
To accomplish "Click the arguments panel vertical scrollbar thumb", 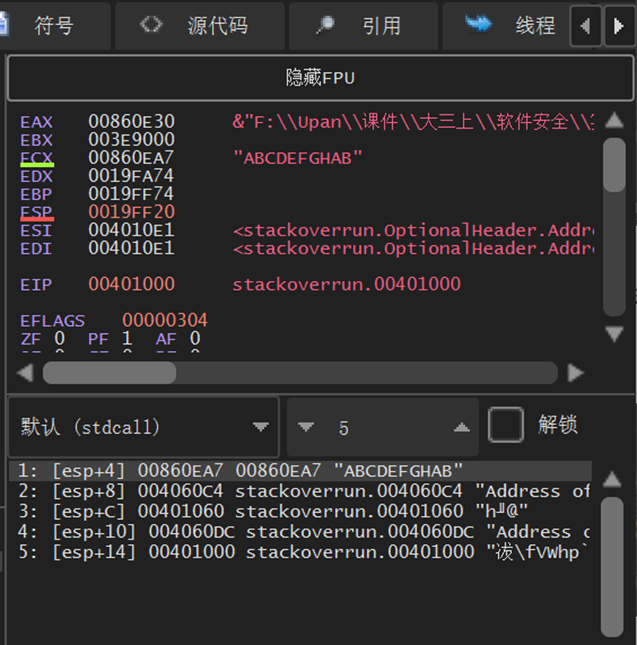I will (612, 567).
